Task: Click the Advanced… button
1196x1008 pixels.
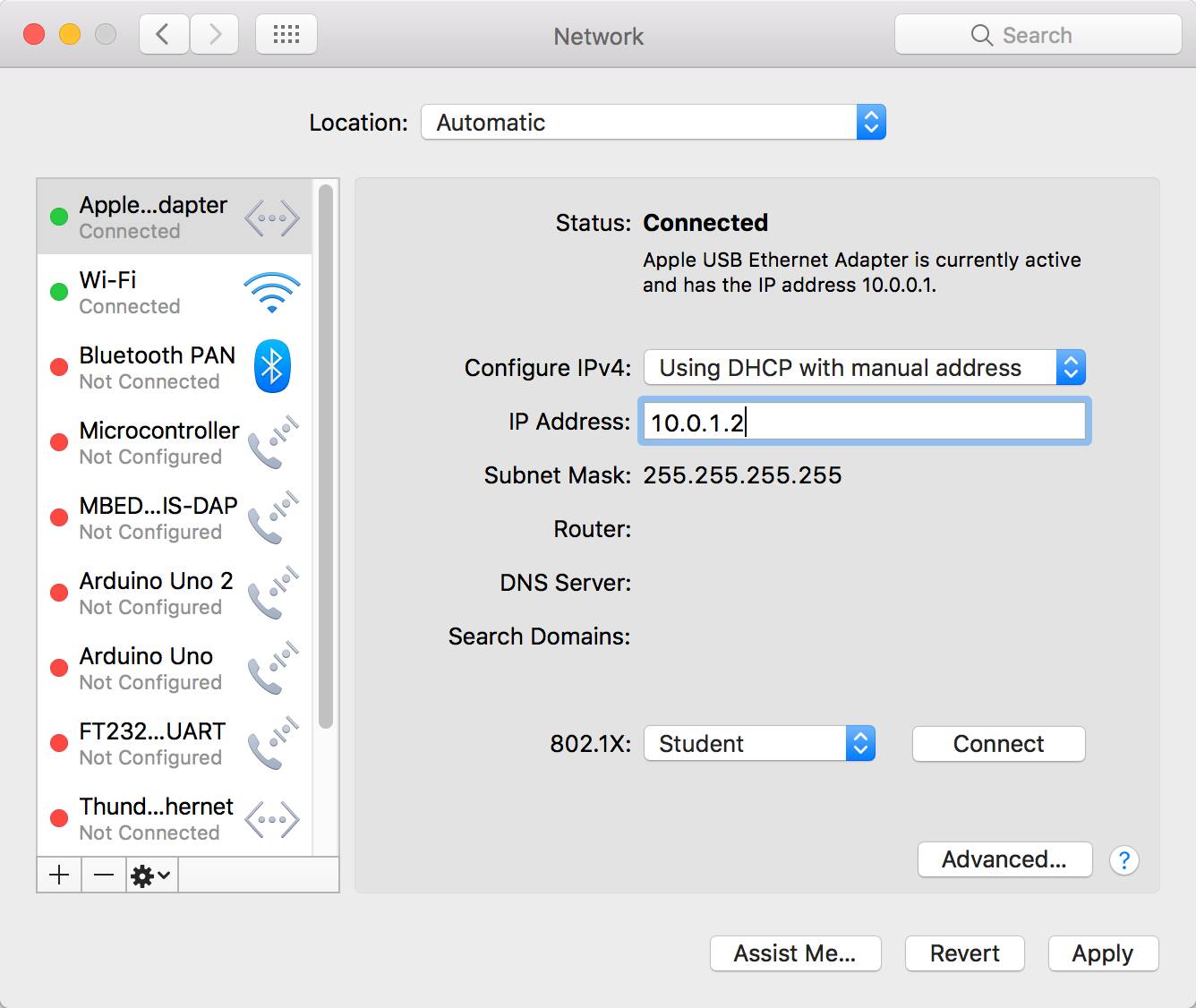Action: 1004,860
